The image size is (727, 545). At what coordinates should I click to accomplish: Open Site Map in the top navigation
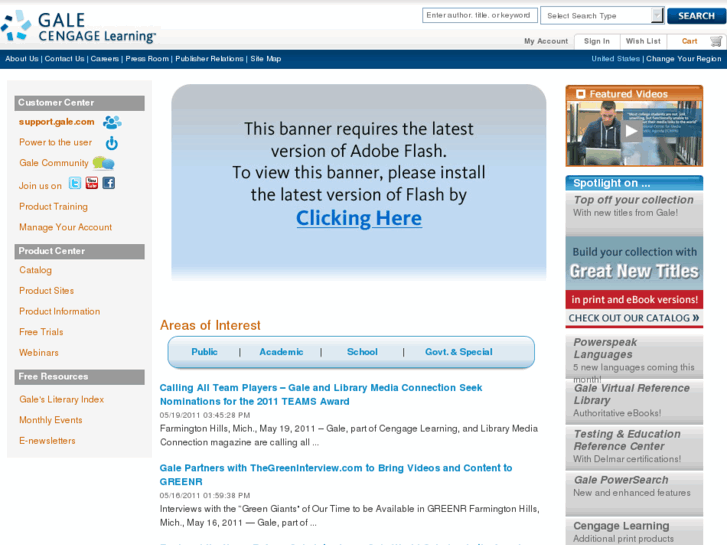click(x=266, y=59)
